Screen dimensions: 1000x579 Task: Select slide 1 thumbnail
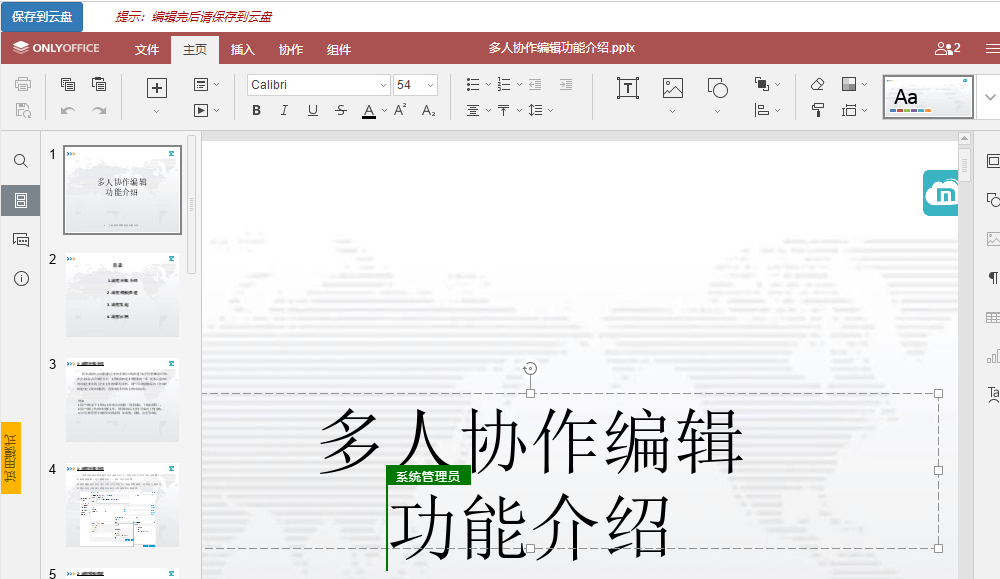pyautogui.click(x=122, y=189)
